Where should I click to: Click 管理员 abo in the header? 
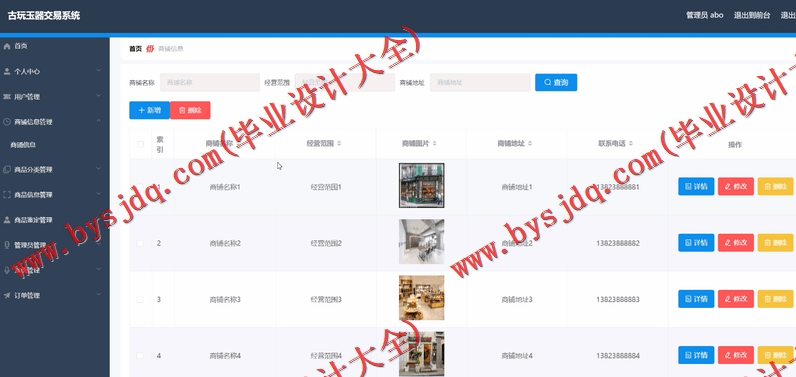tap(705, 16)
